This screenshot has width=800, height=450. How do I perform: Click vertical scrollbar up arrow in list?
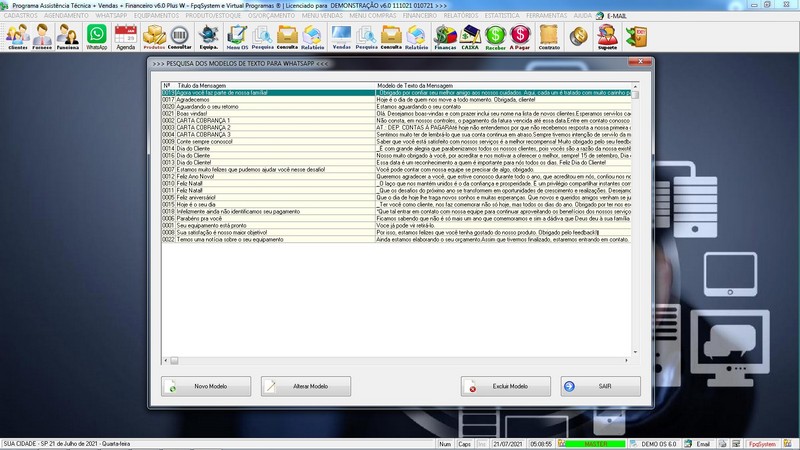coord(635,86)
